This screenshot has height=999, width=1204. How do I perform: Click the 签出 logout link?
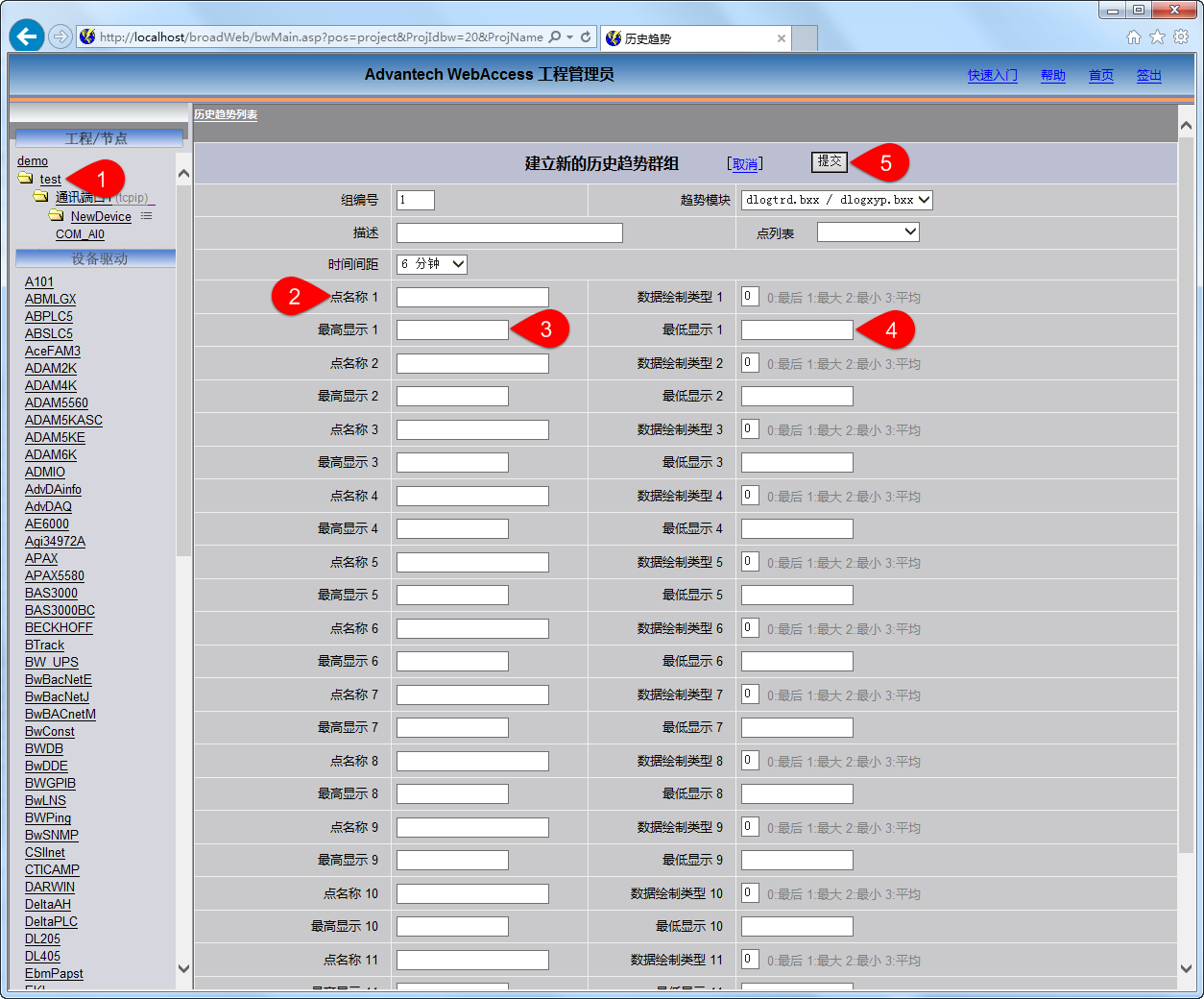coord(1149,76)
